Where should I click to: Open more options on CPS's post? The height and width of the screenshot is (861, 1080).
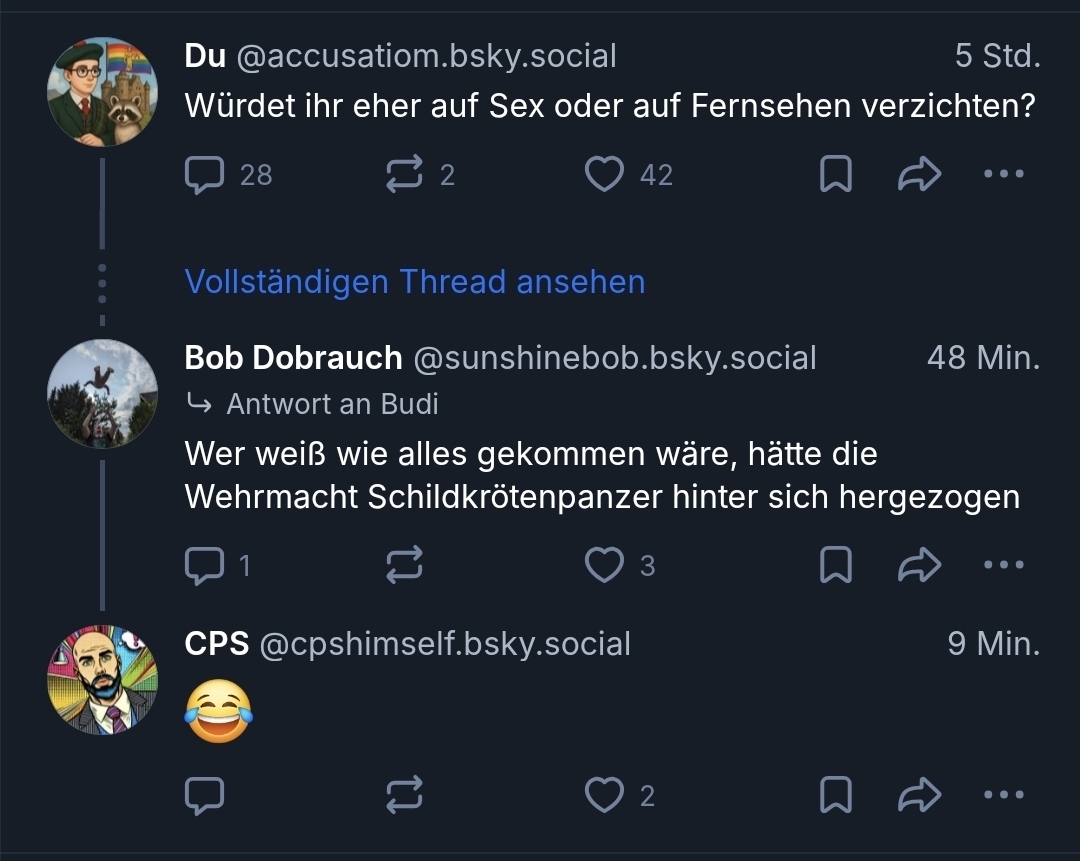[x=1003, y=796]
